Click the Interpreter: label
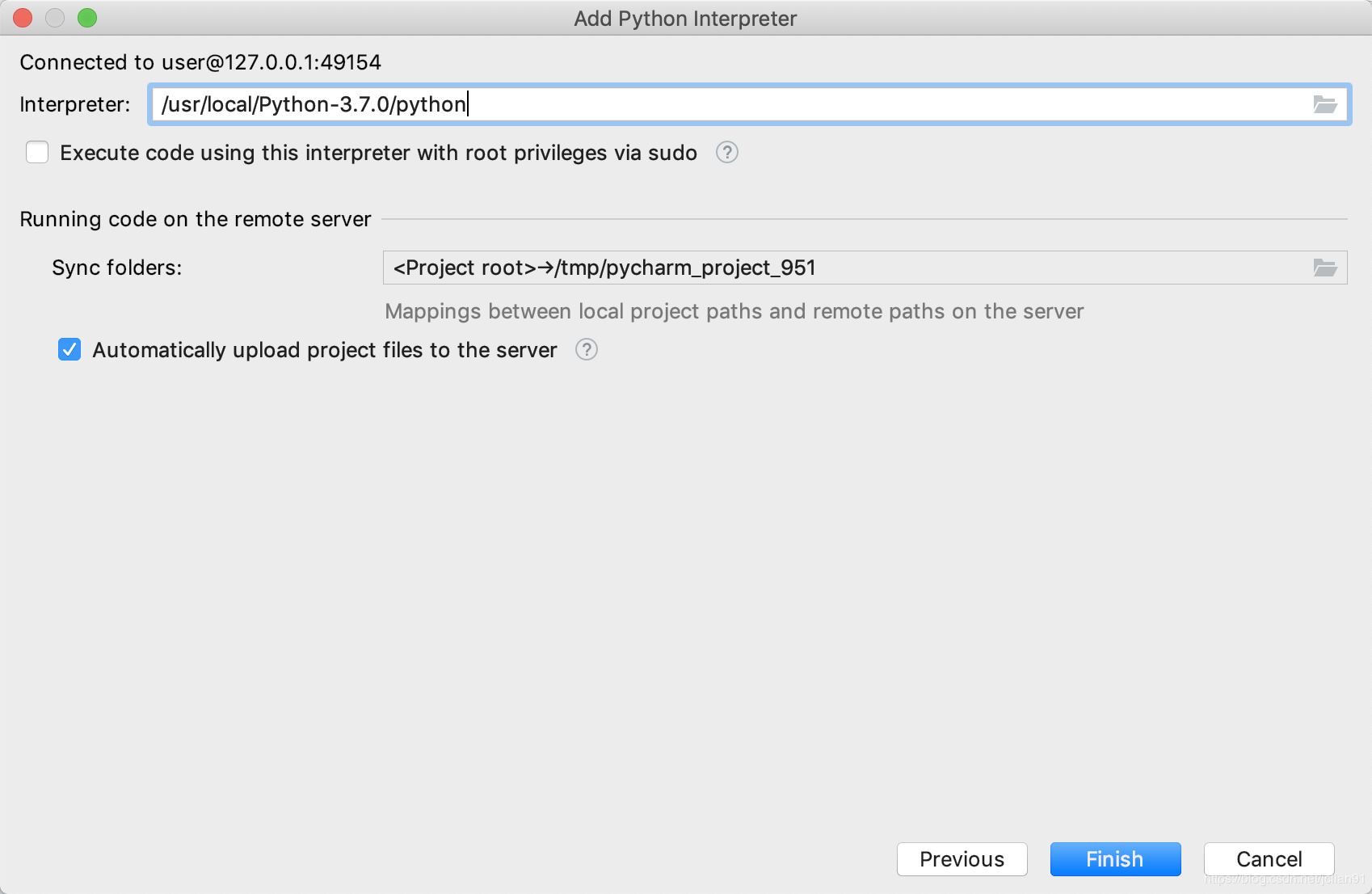 point(75,104)
